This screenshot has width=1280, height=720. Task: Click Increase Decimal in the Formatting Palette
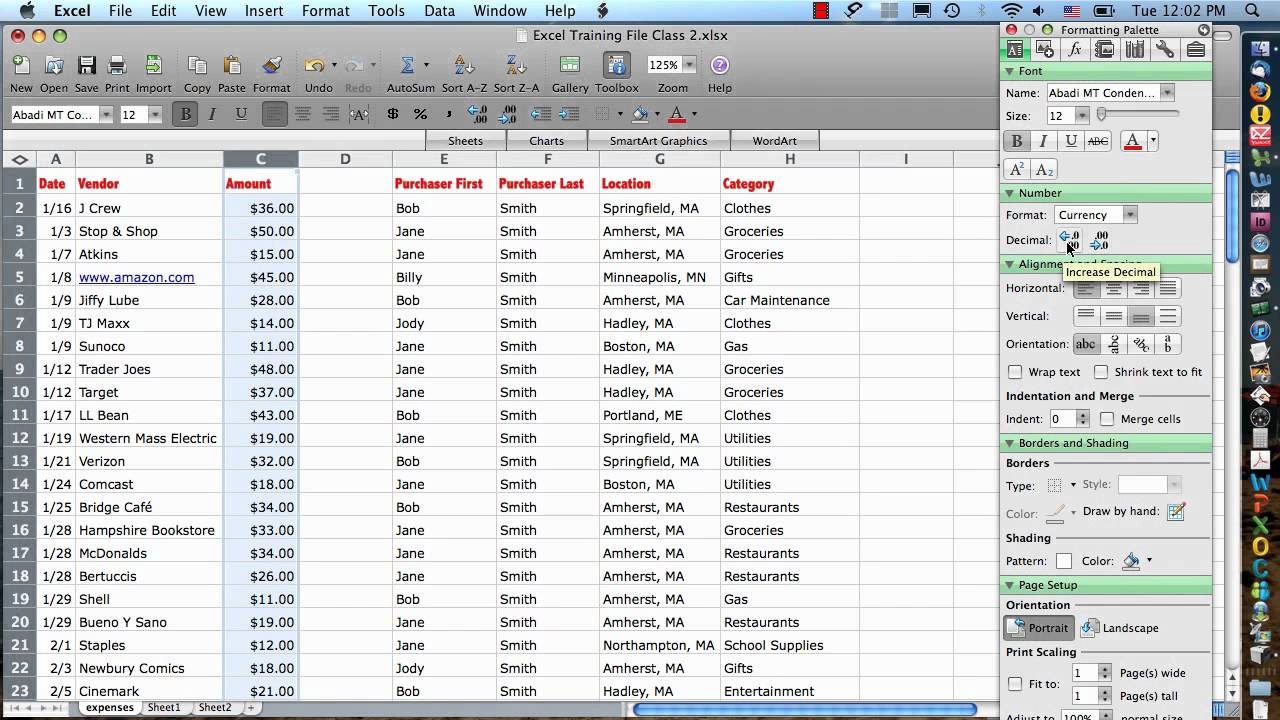[1069, 241]
